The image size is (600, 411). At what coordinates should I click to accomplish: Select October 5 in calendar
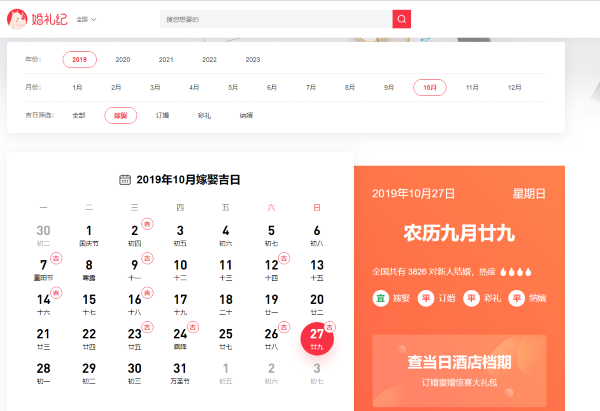[271, 235]
